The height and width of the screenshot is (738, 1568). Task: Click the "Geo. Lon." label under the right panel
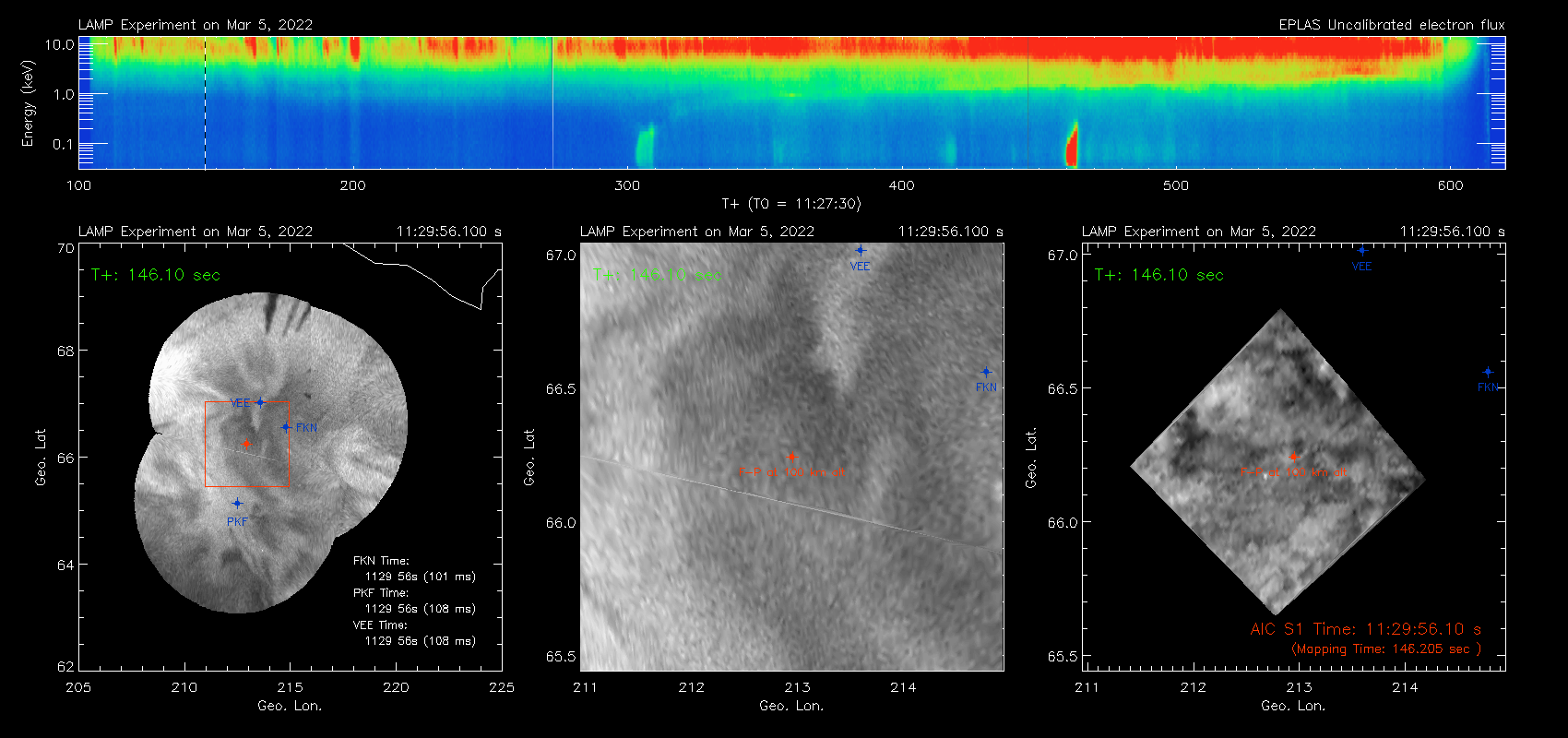click(x=1293, y=706)
